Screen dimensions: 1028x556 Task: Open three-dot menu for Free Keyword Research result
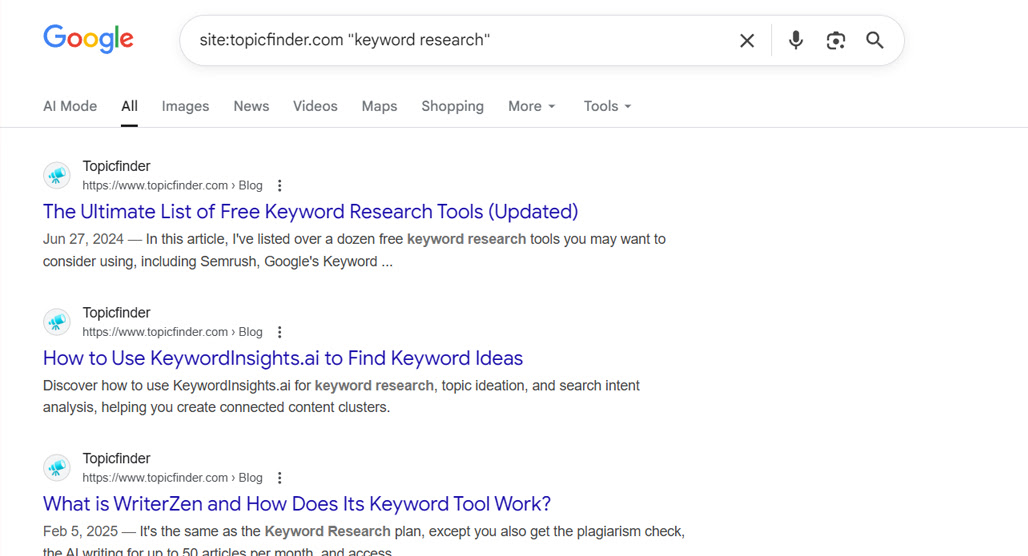point(279,186)
